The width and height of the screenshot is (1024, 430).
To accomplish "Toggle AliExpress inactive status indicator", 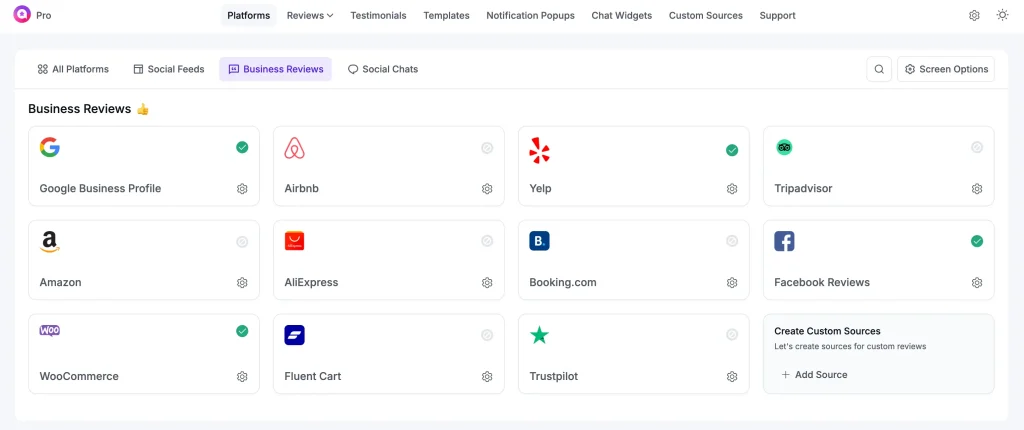I will coord(487,241).
